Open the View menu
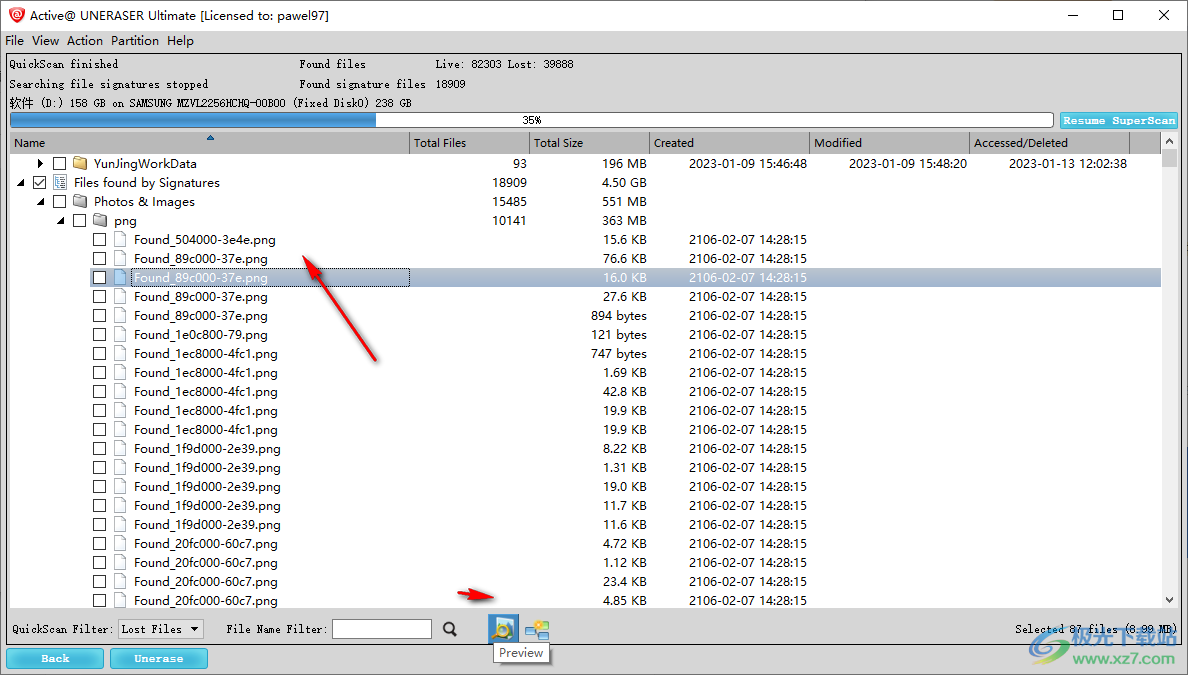The width and height of the screenshot is (1188, 675). 45,41
